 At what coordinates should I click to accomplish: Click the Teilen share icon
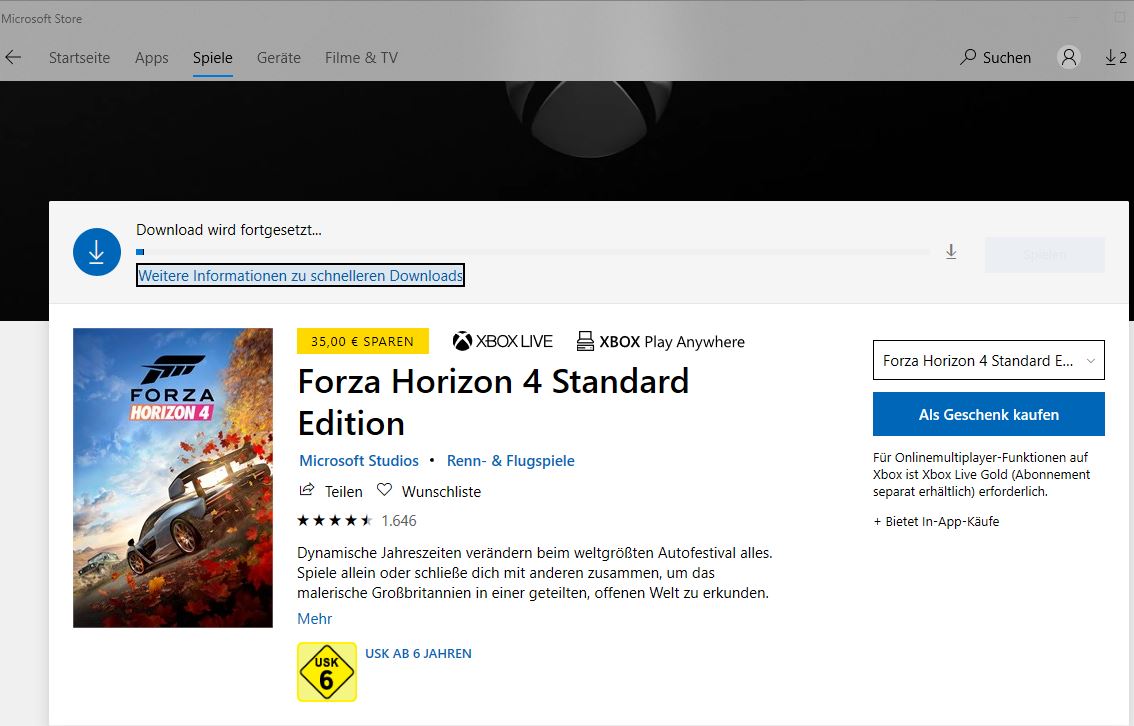(x=307, y=491)
